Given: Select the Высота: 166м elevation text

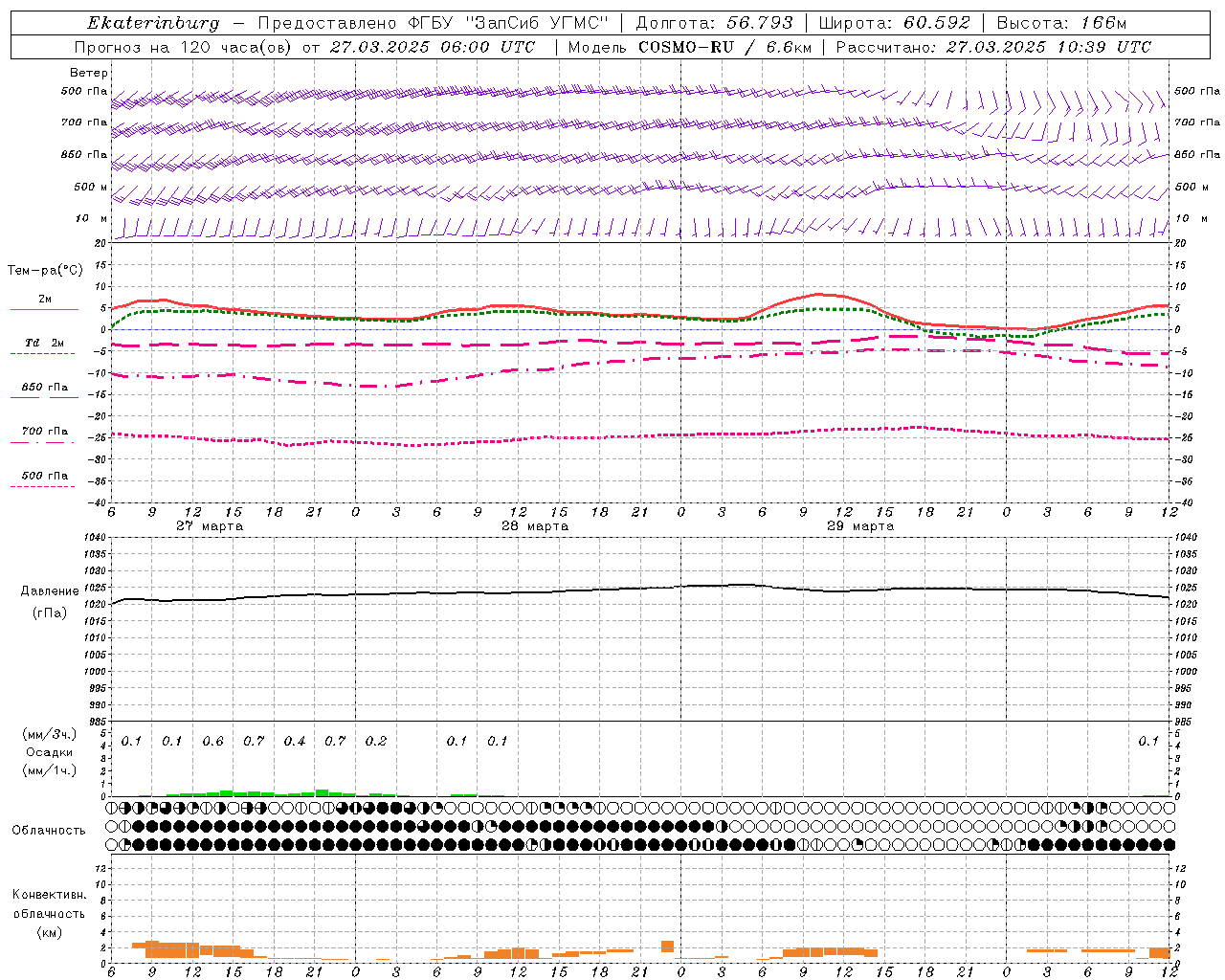Looking at the screenshot, I should point(1061,23).
